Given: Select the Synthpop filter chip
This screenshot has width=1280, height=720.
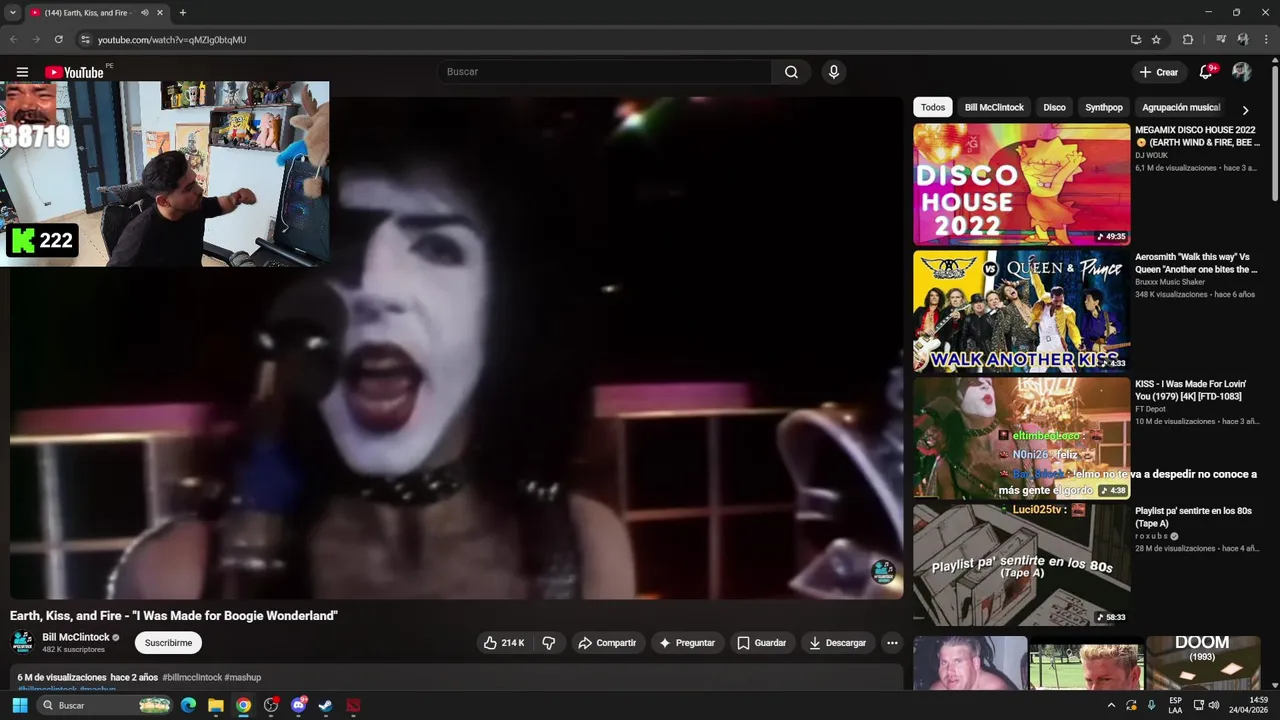Looking at the screenshot, I should (1104, 107).
